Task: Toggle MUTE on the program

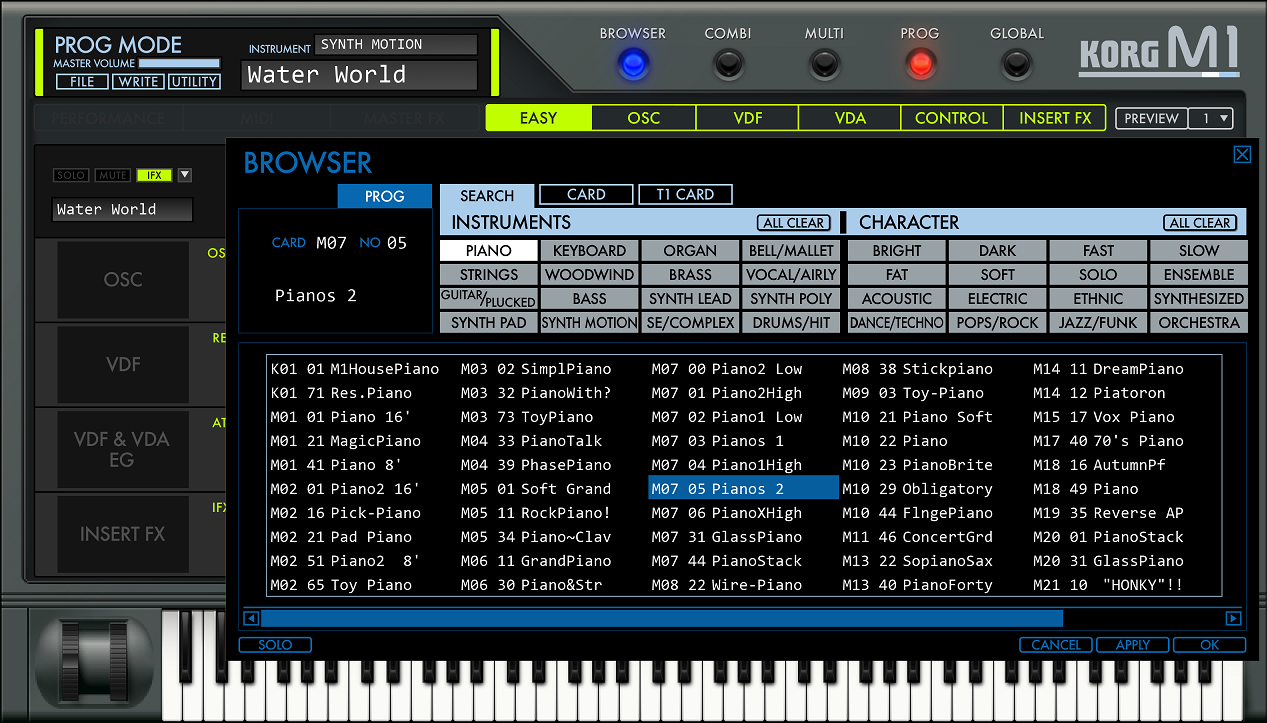Action: (x=112, y=175)
